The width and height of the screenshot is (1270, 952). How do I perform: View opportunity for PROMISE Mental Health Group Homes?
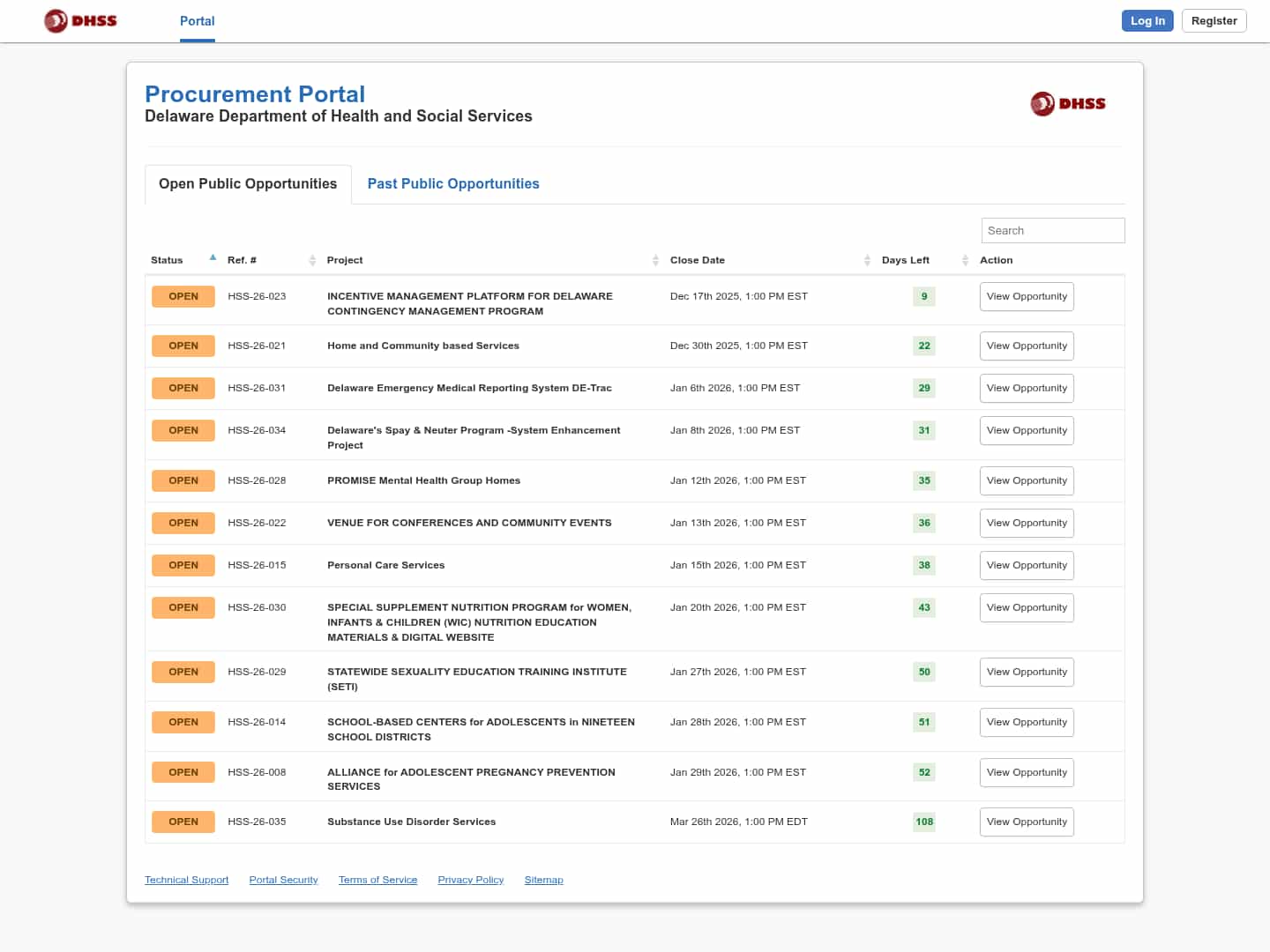(1027, 480)
